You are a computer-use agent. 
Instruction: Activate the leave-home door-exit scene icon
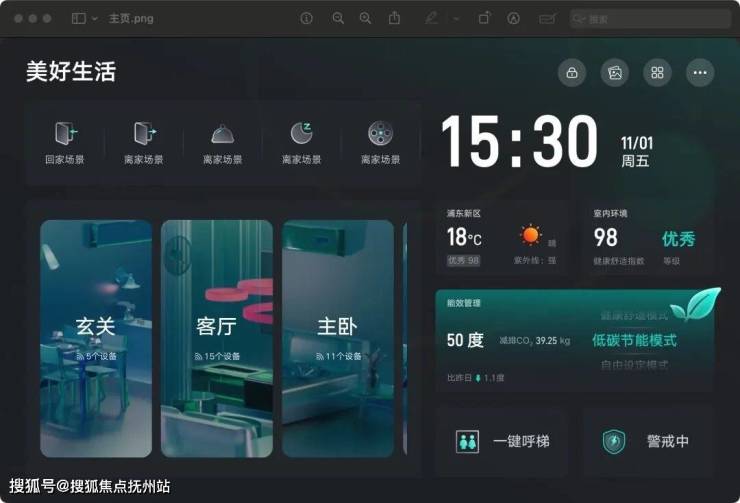(144, 134)
